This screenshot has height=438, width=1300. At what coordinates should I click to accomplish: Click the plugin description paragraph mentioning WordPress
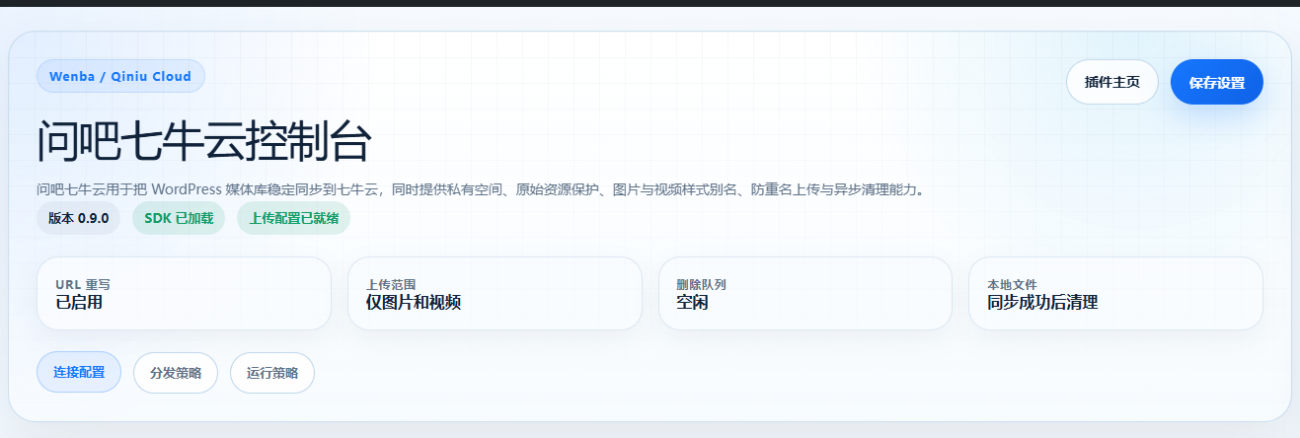click(x=480, y=189)
